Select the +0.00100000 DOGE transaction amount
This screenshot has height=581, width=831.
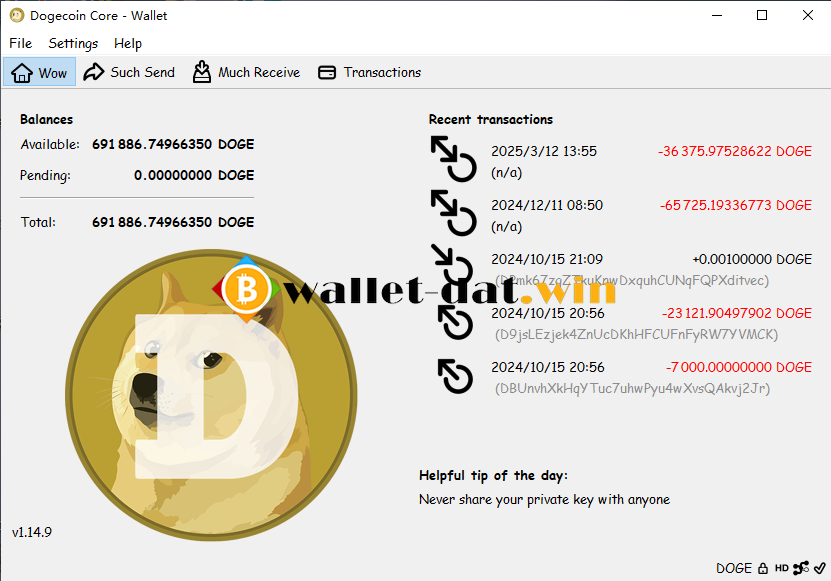pos(752,259)
